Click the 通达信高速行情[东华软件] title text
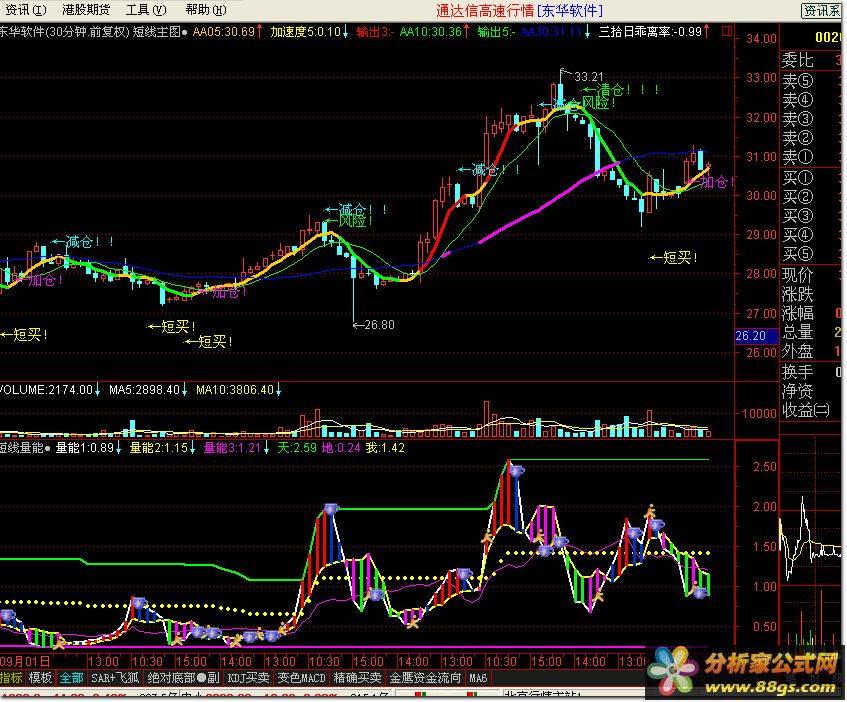This screenshot has width=847, height=702. pyautogui.click(x=519, y=10)
